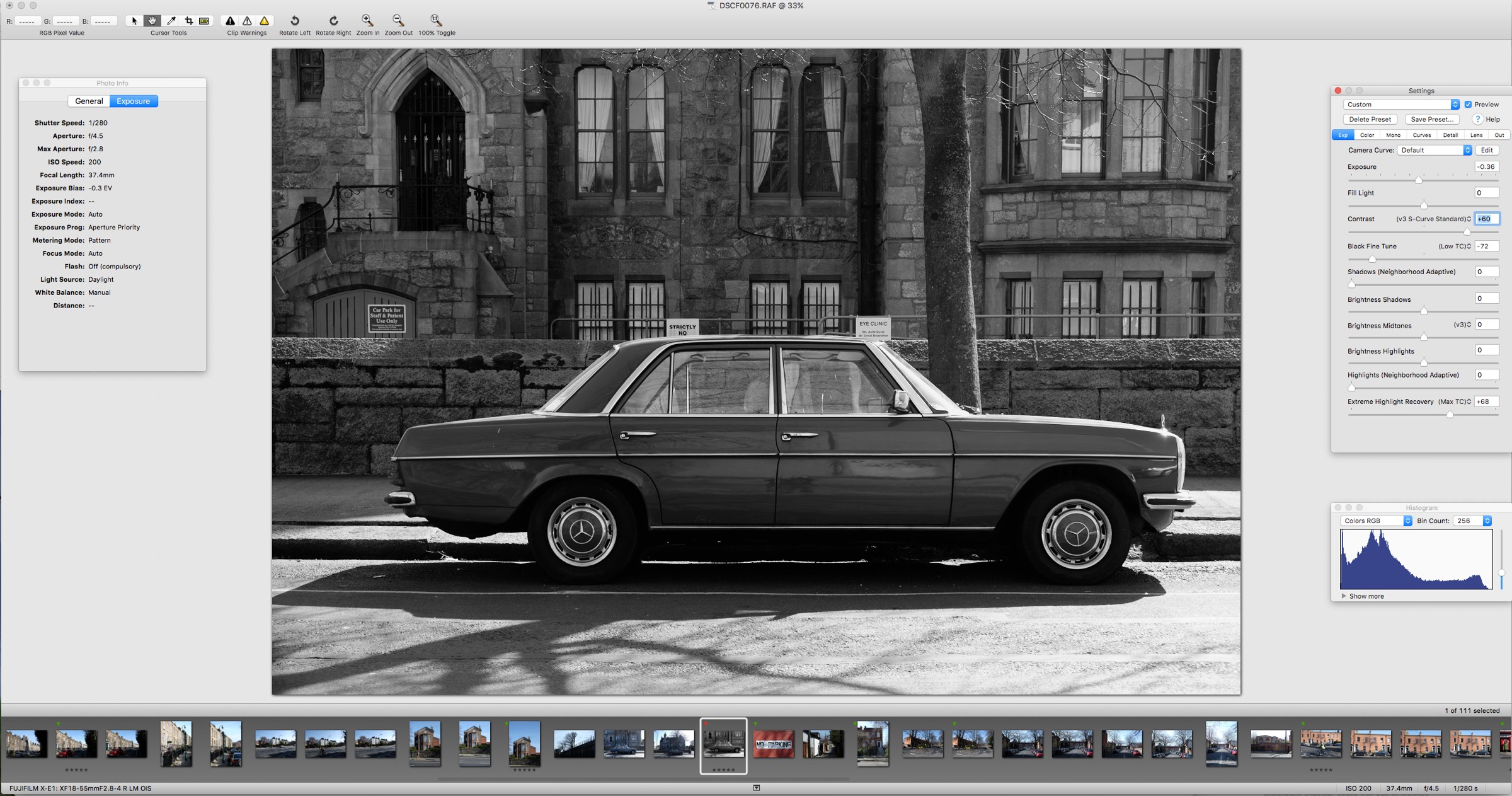Select the yellow ruler straighten tool

(204, 21)
